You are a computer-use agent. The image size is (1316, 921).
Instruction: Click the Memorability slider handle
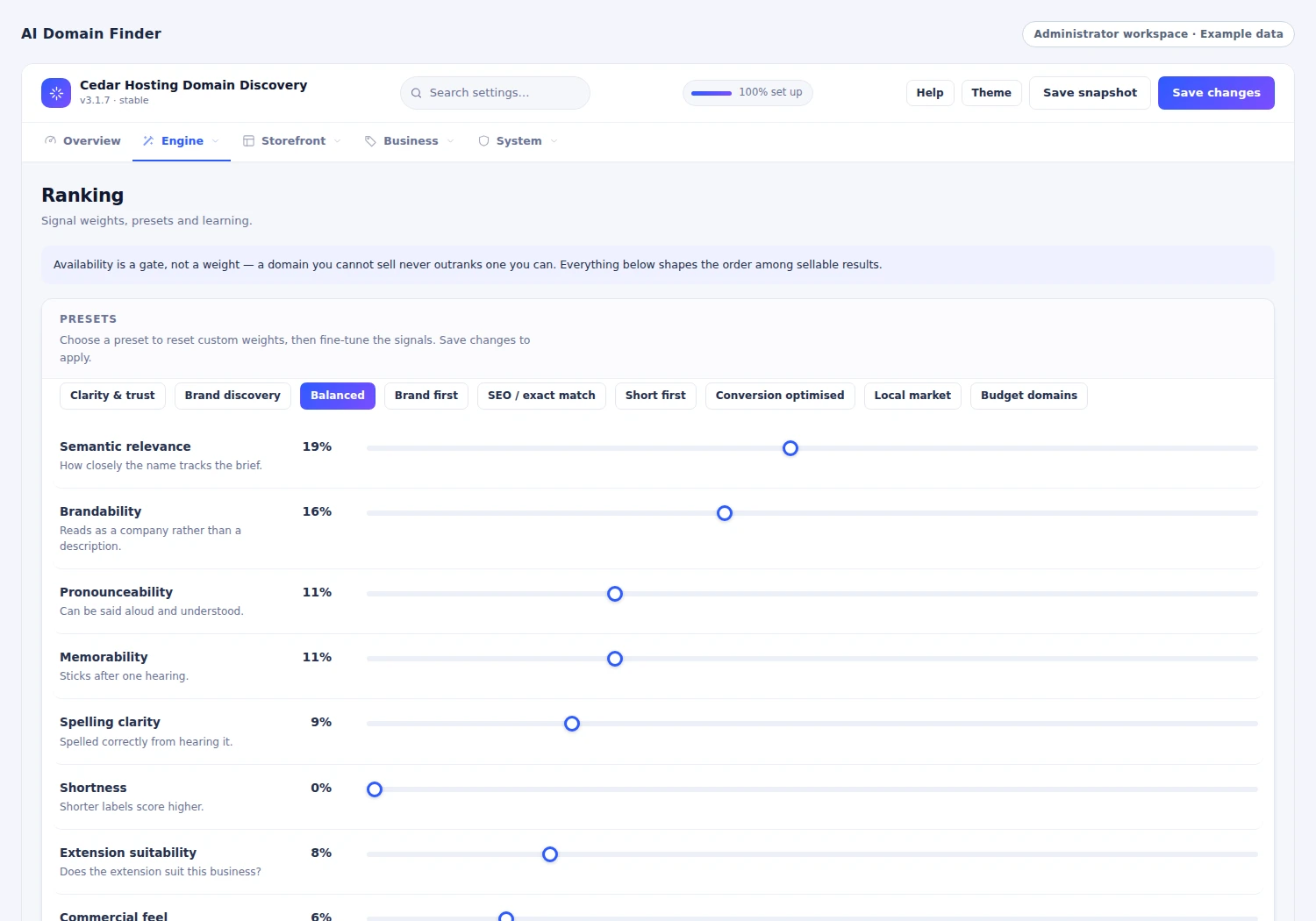[x=615, y=659]
